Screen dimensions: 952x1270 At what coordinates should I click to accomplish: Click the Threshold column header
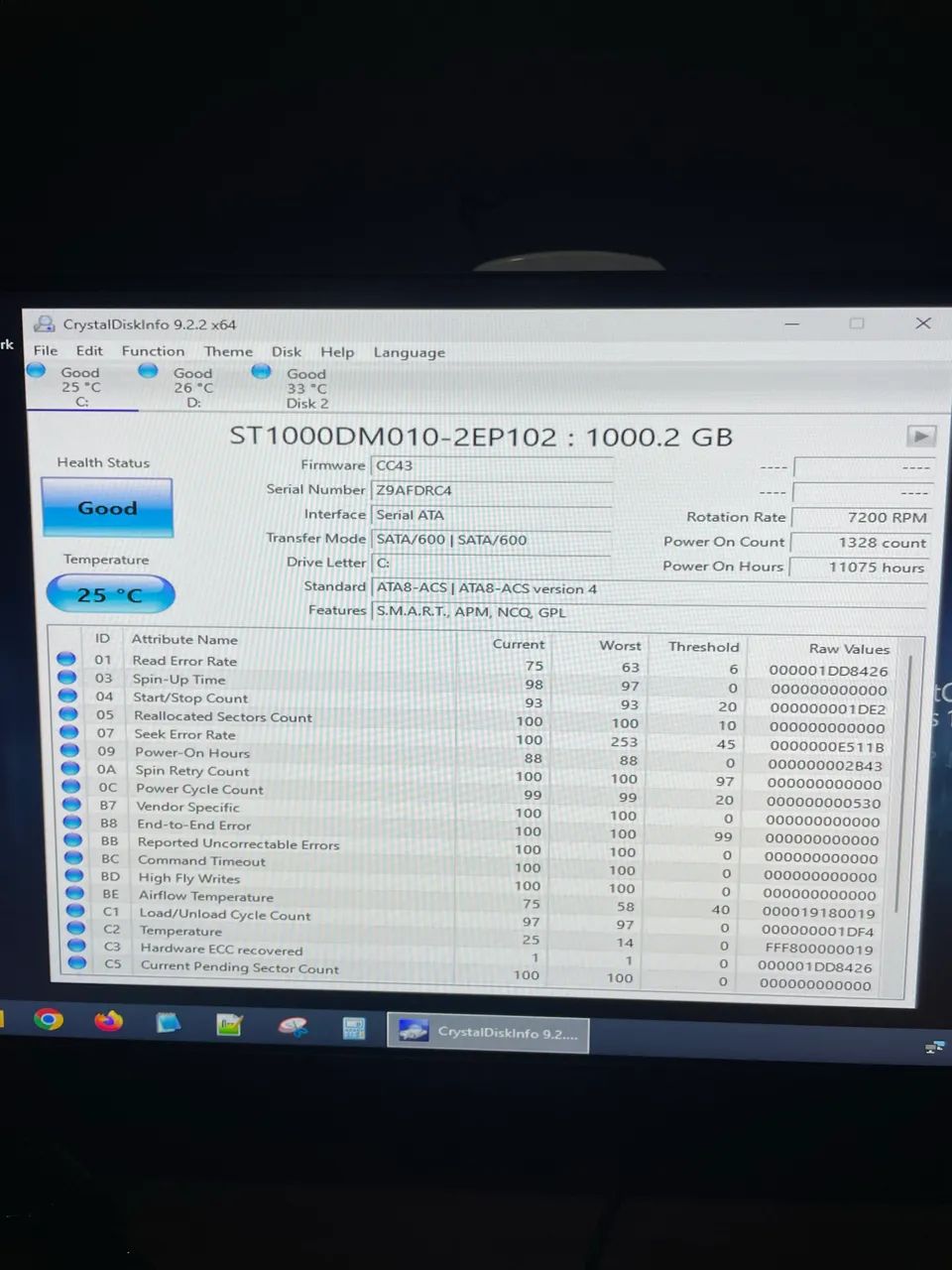703,646
